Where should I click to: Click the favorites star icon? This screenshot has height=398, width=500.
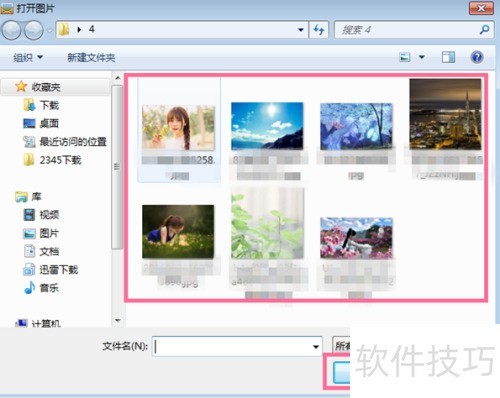(21, 87)
